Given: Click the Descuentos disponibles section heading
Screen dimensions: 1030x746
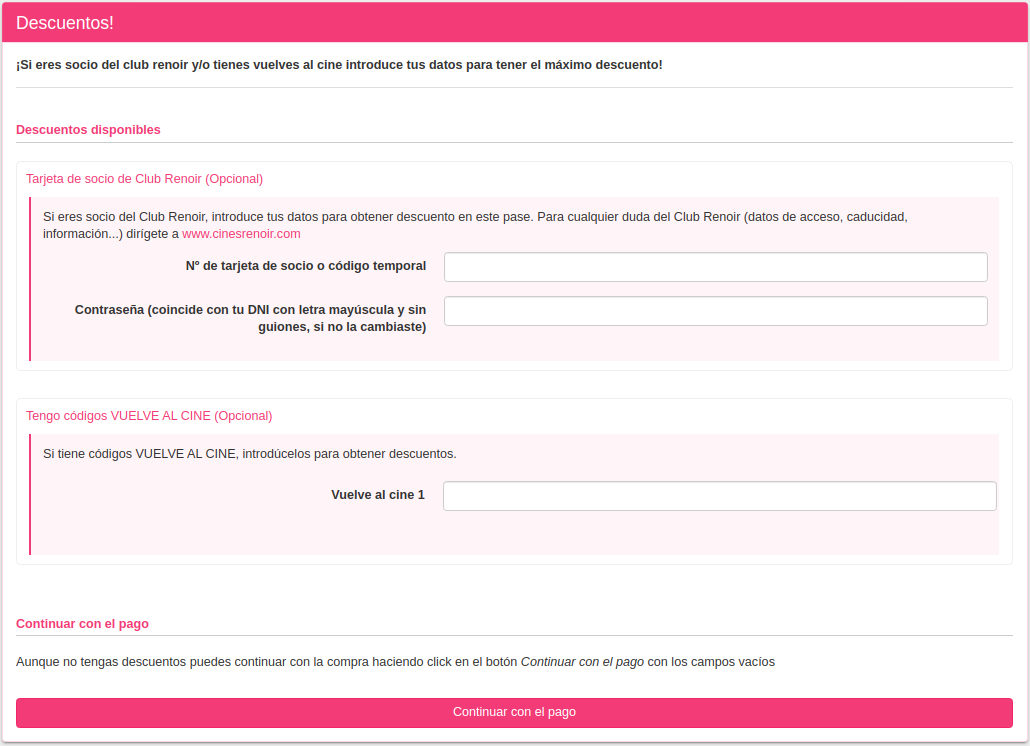Looking at the screenshot, I should [88, 130].
